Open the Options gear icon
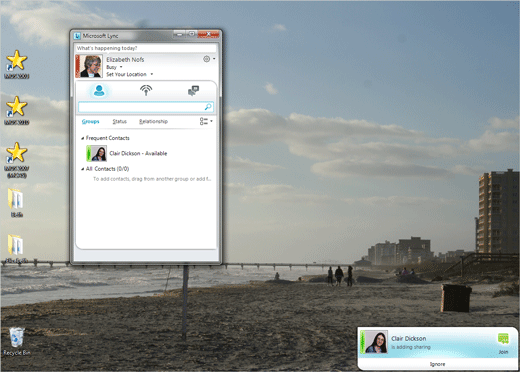This screenshot has width=520, height=372. click(x=207, y=59)
